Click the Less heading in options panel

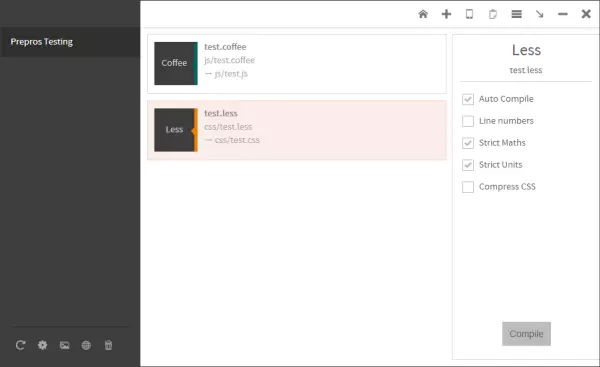point(526,50)
